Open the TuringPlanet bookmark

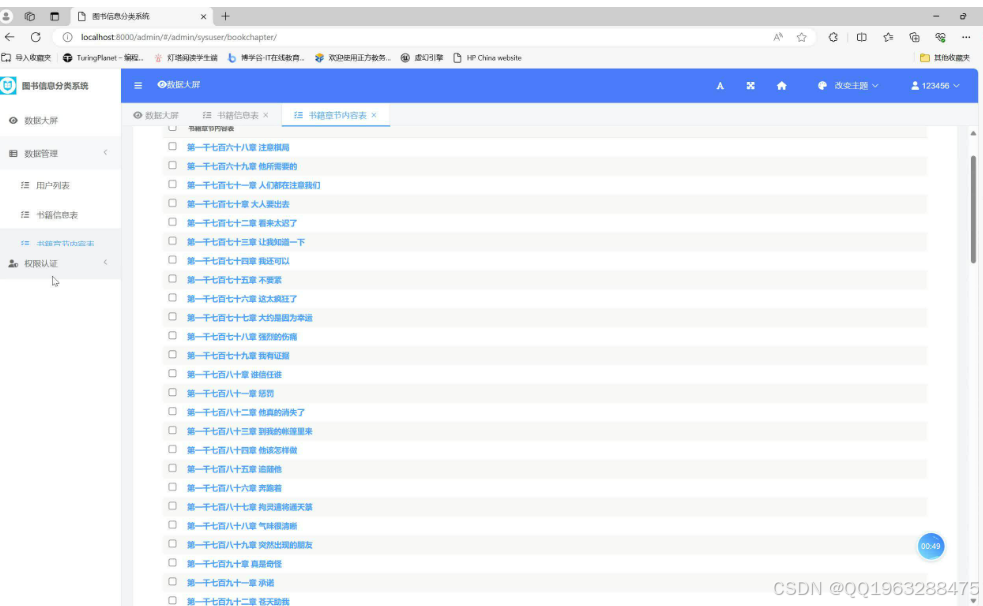pyautogui.click(x=103, y=58)
